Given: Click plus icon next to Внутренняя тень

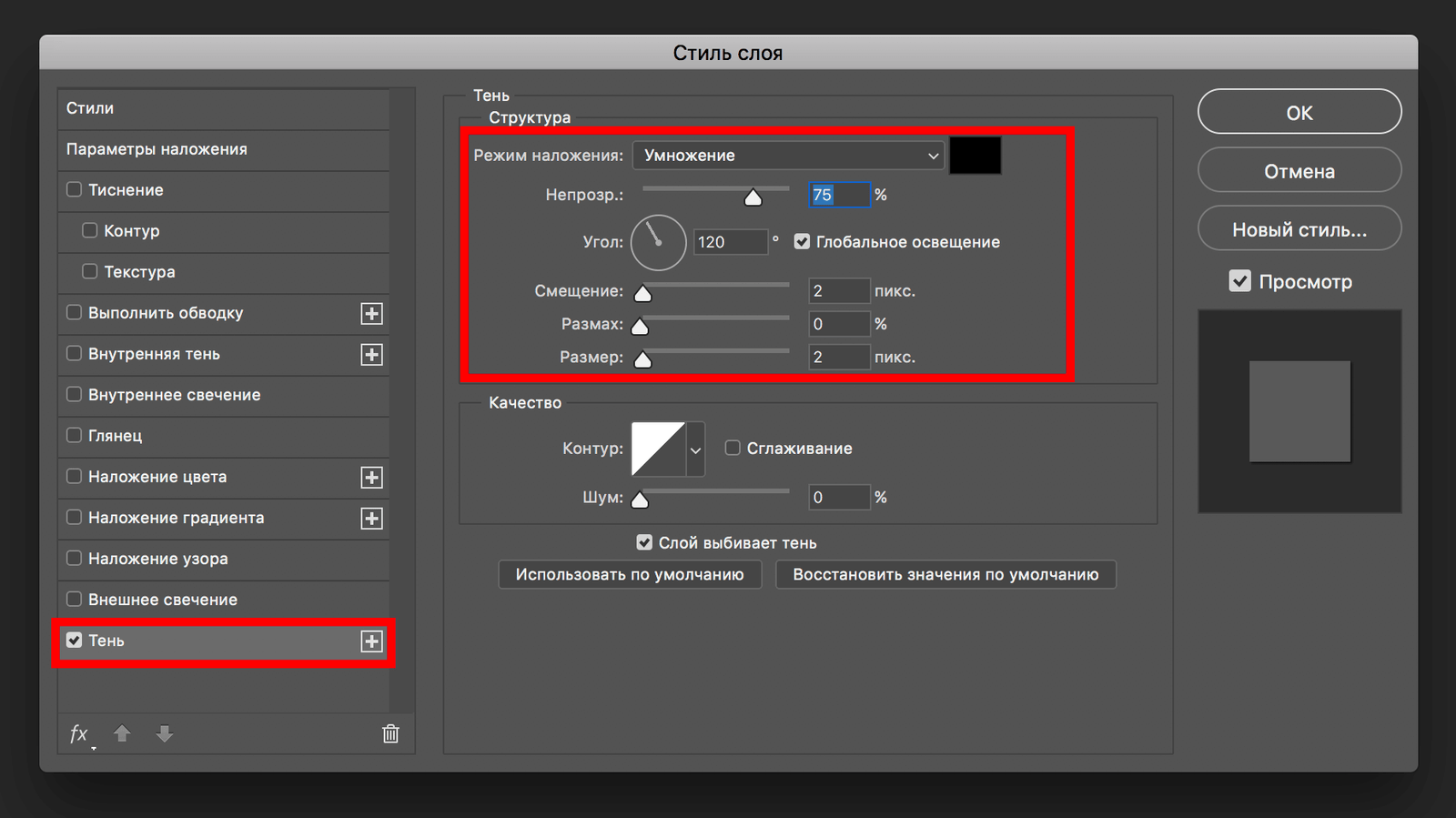Looking at the screenshot, I should (x=371, y=355).
